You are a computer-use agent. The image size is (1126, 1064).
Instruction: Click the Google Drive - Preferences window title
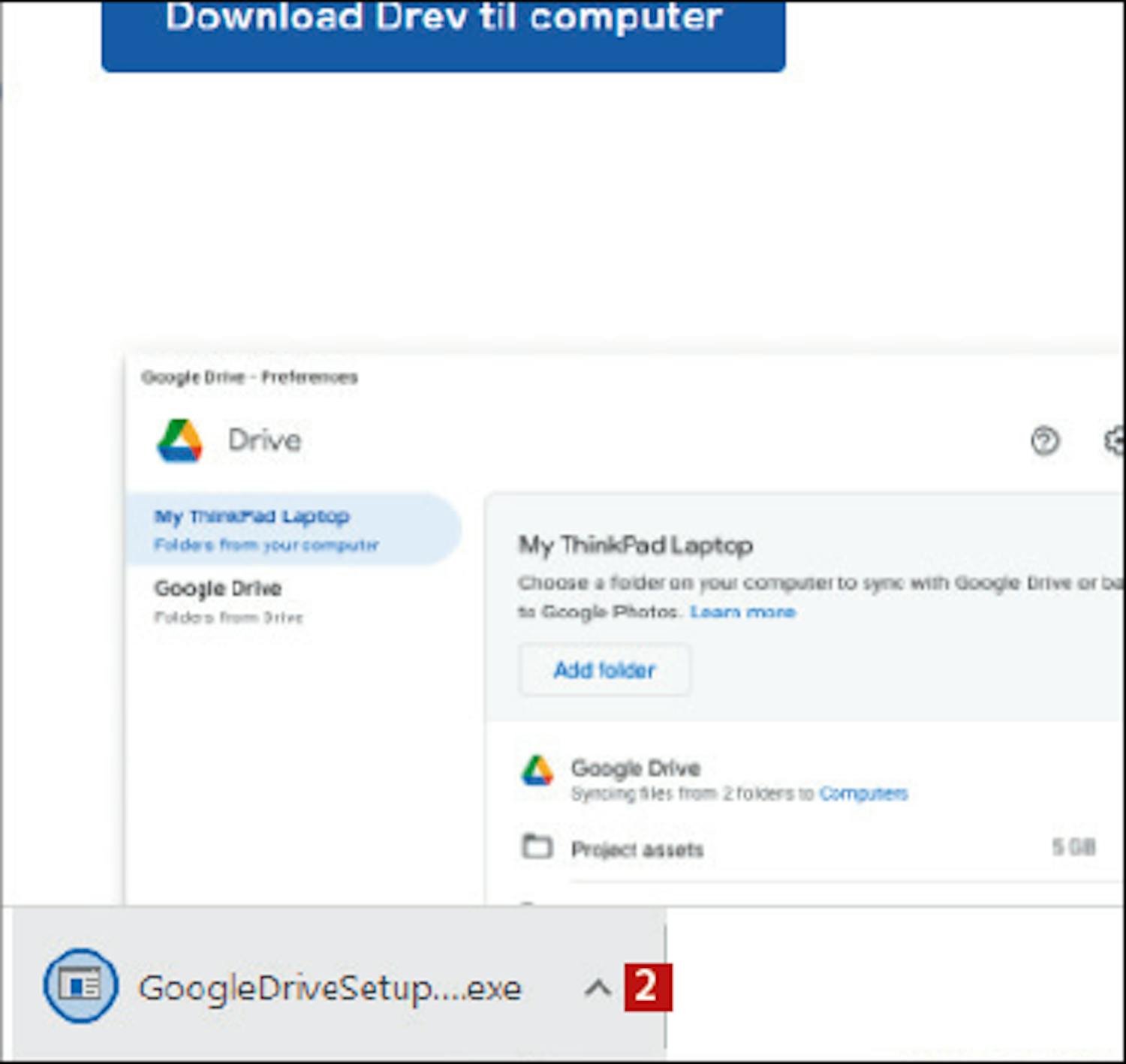click(x=249, y=377)
